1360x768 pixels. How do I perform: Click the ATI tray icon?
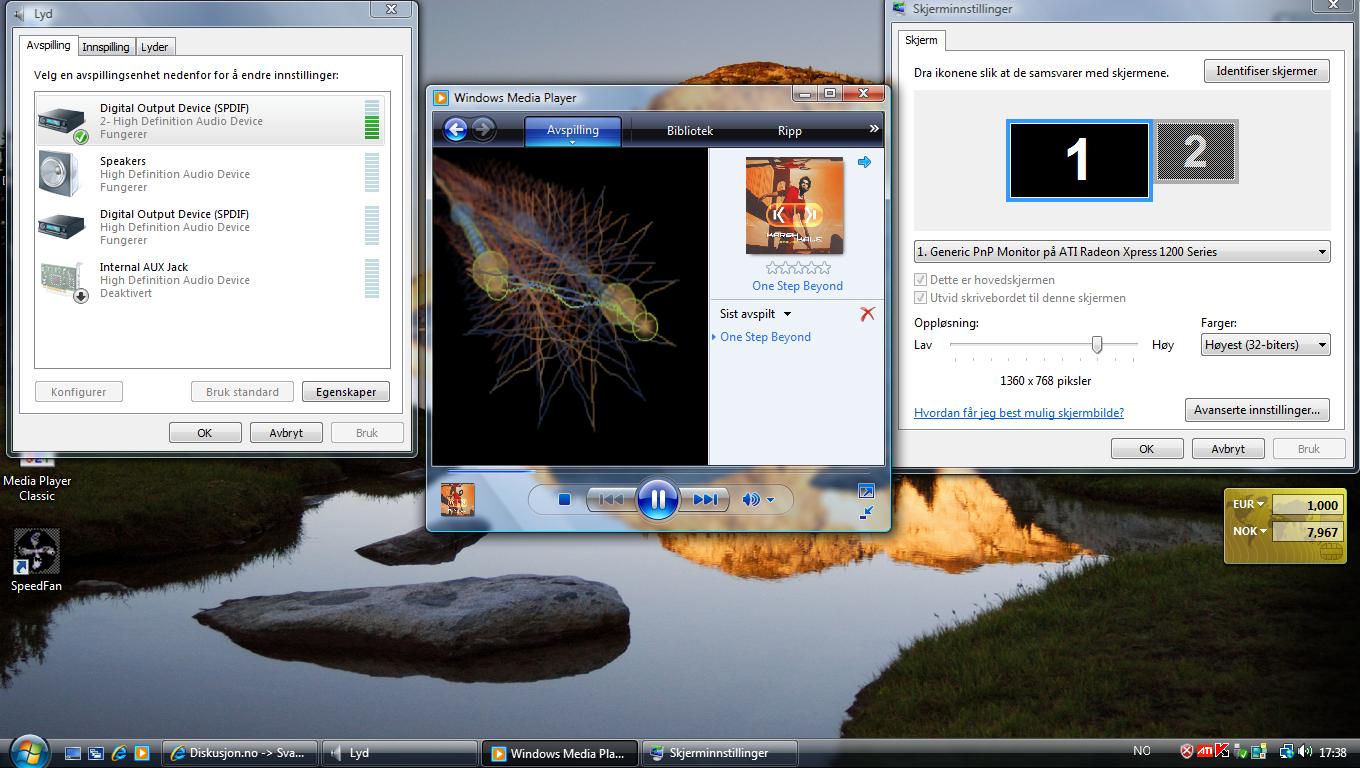(1205, 752)
